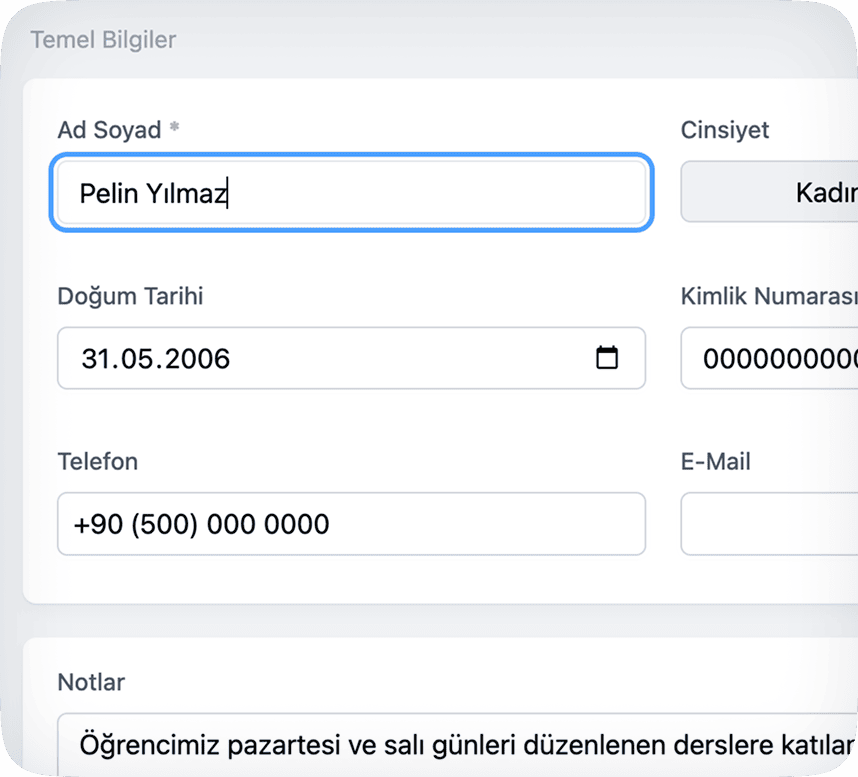
Task: Click the "Telefon" label text
Action: click(x=97, y=461)
